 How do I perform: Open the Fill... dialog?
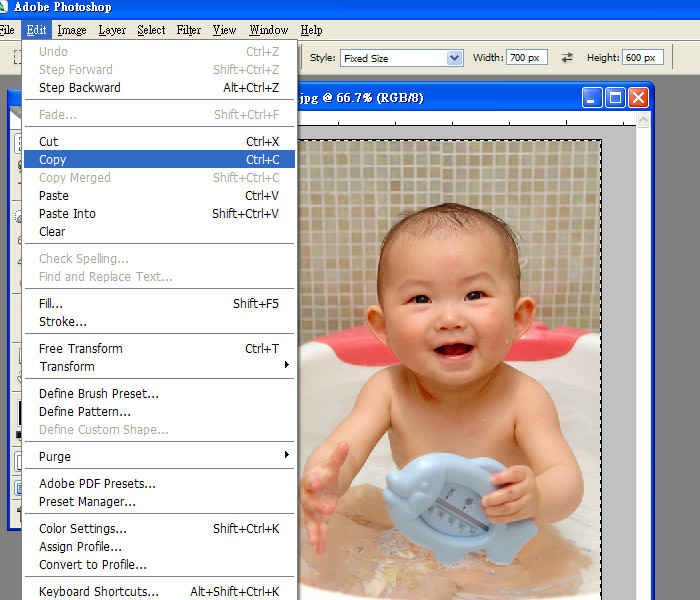[x=50, y=303]
